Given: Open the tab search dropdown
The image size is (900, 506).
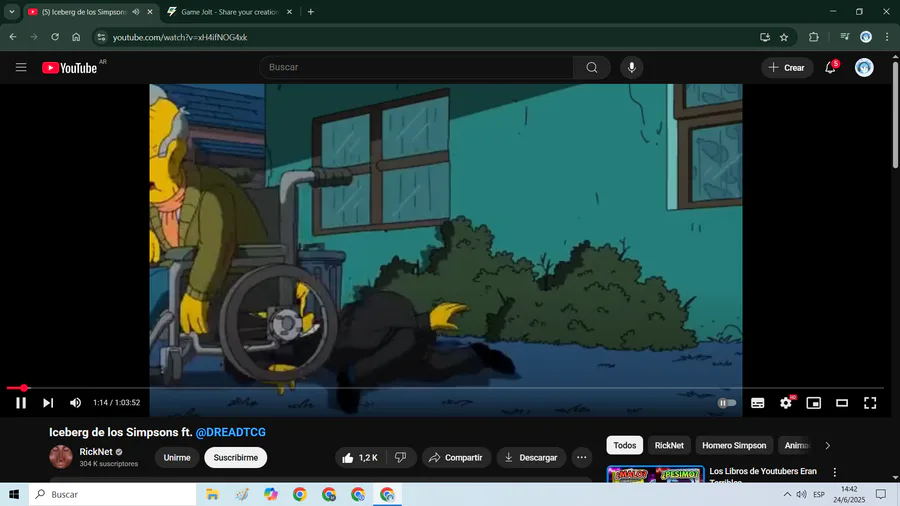Looking at the screenshot, I should click(x=11, y=11).
